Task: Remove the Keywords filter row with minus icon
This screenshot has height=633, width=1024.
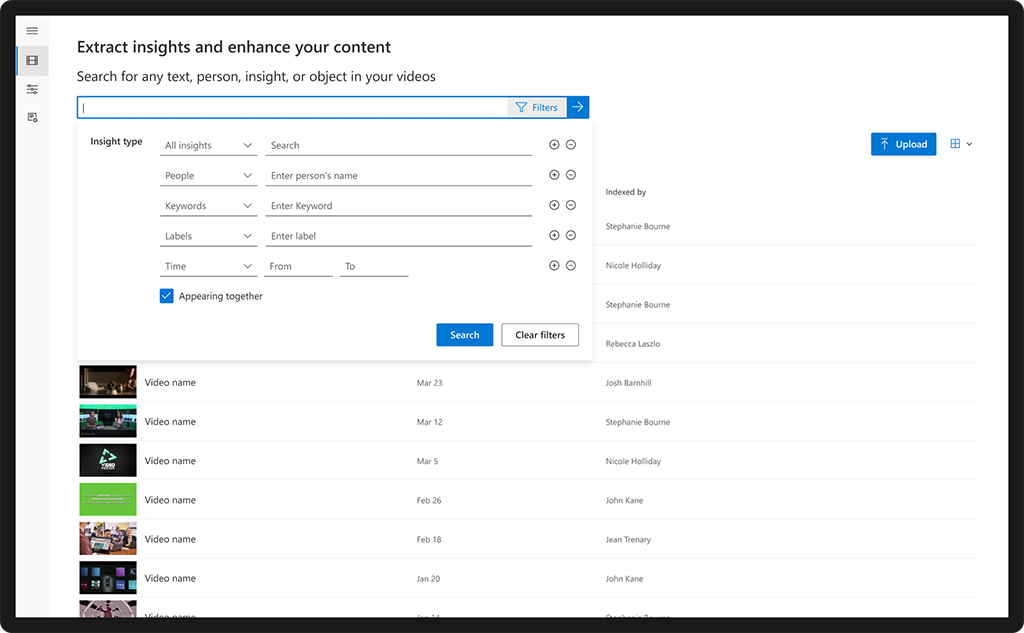Action: pyautogui.click(x=570, y=205)
